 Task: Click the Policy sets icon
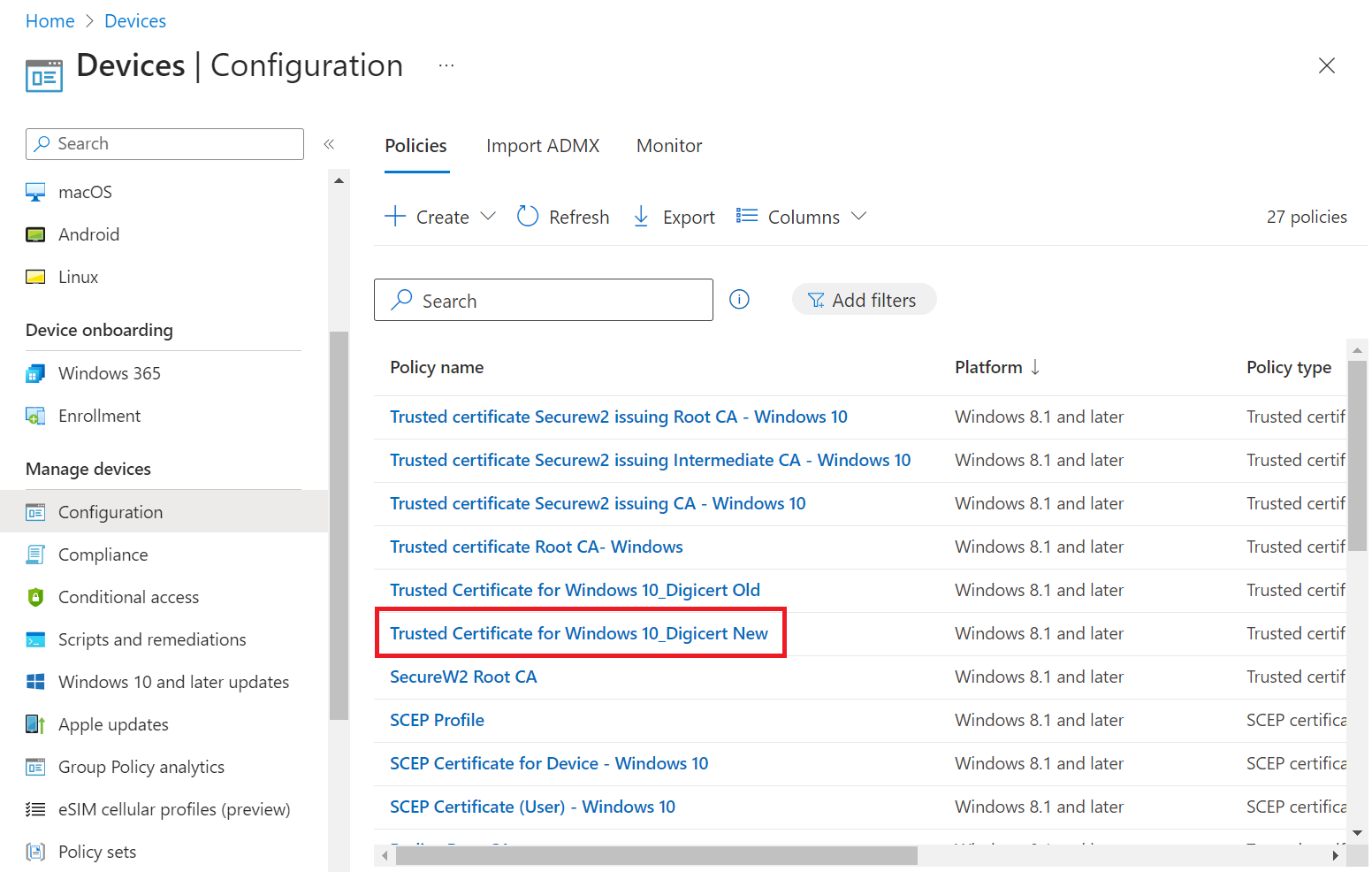(35, 852)
